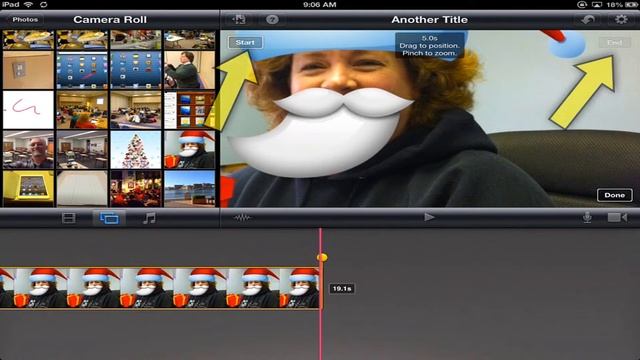Toggle audio waveforms display
The width and height of the screenshot is (640, 360).
coord(242,218)
